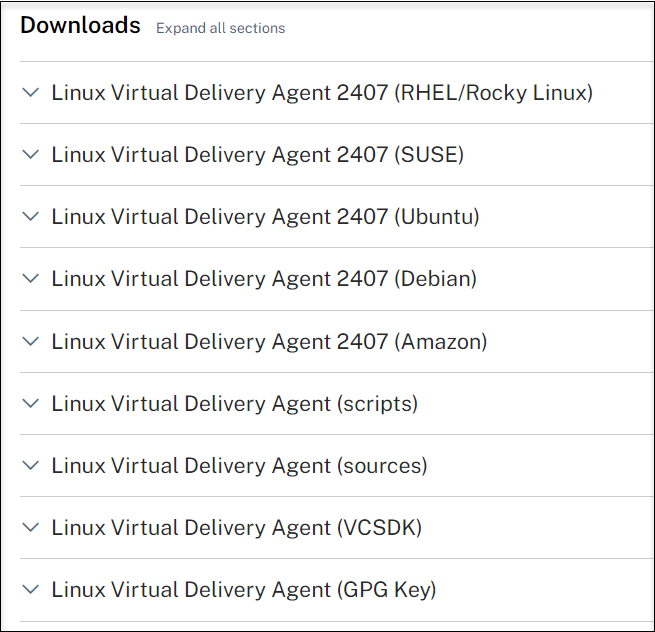655x632 pixels.
Task: Click the chevron icon for sources section
Action: (x=31, y=466)
